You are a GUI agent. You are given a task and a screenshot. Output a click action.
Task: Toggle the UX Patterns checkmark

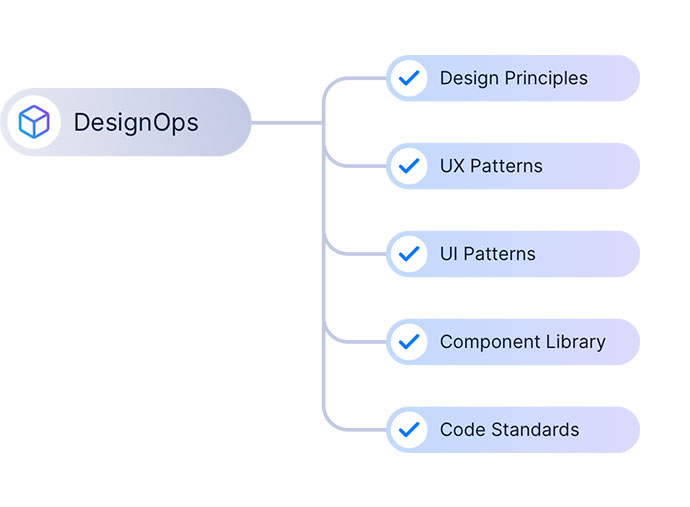tap(409, 166)
